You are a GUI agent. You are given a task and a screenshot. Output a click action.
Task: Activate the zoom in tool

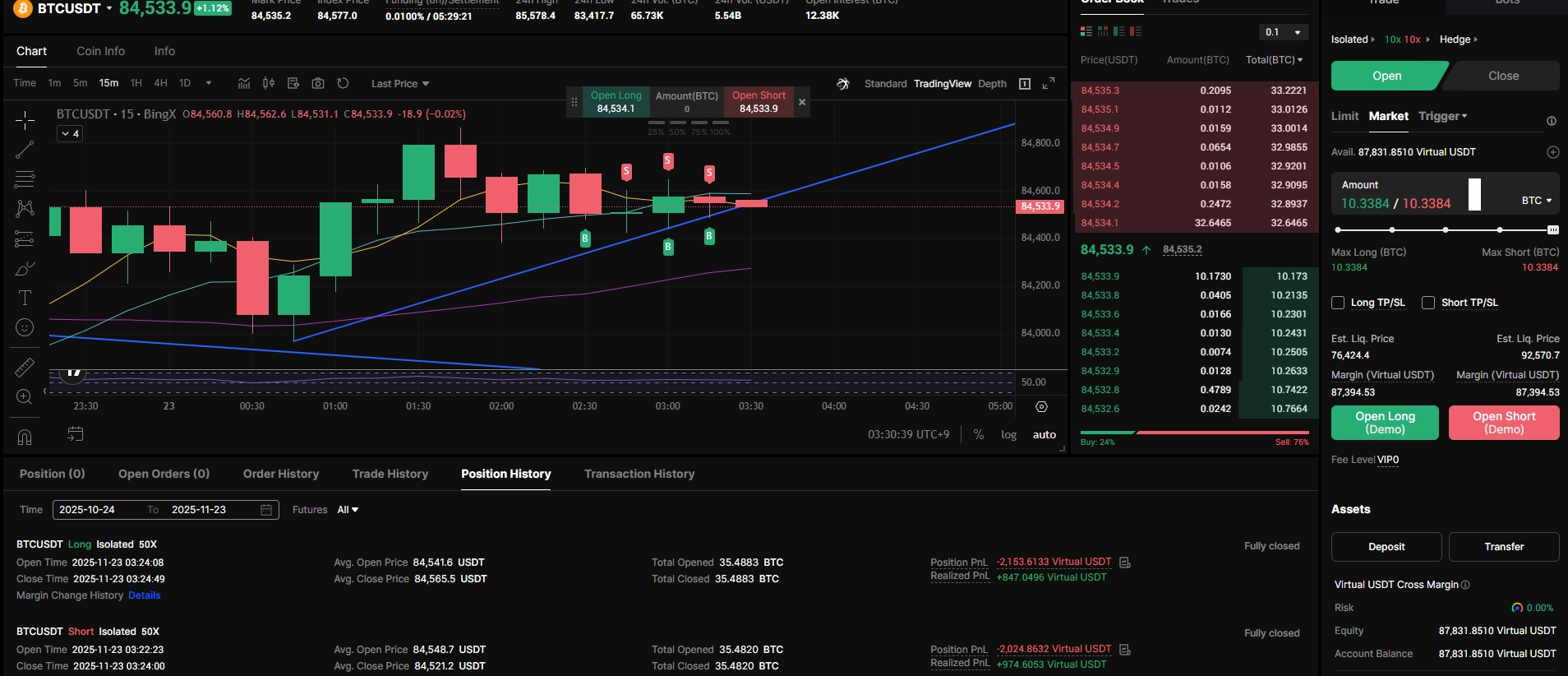click(25, 397)
